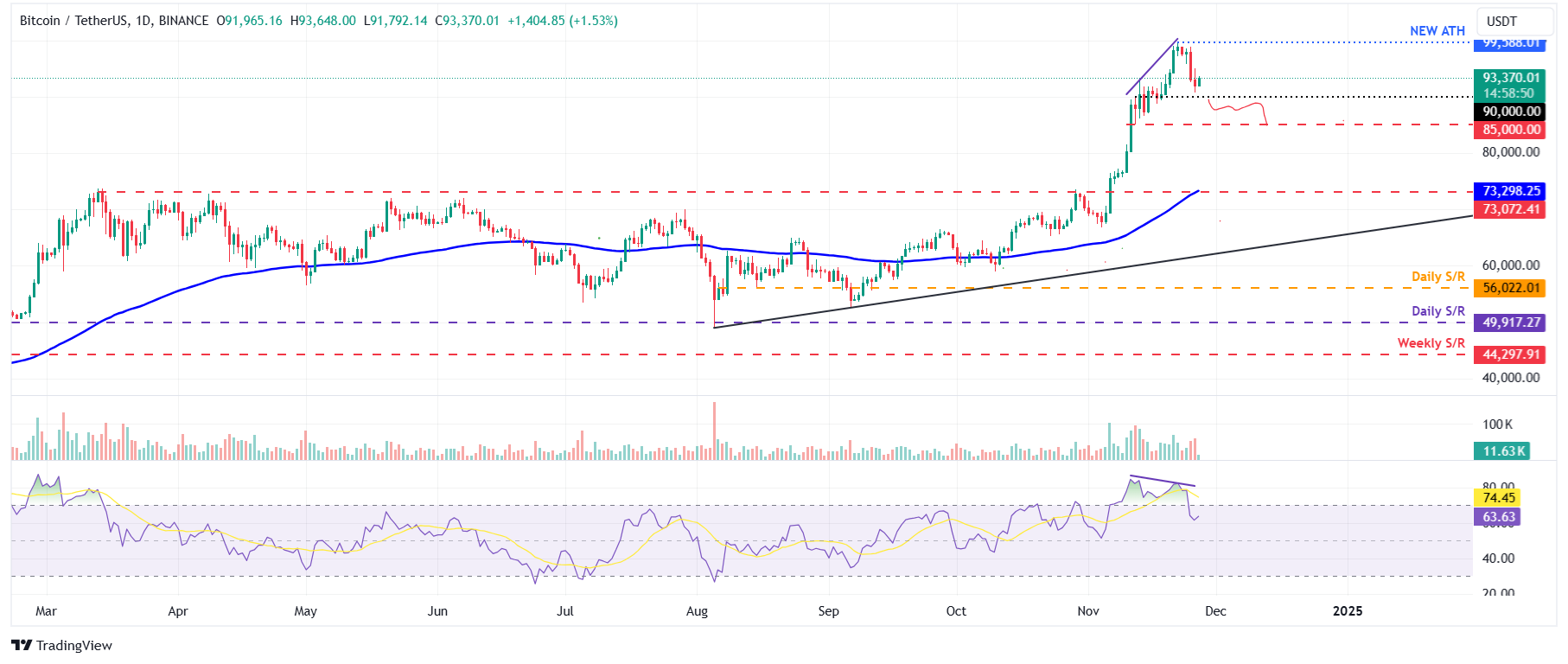Screen dimensions: 1568x664
Task: Click the yellow RSI average label 74.45
Action: (x=1498, y=498)
